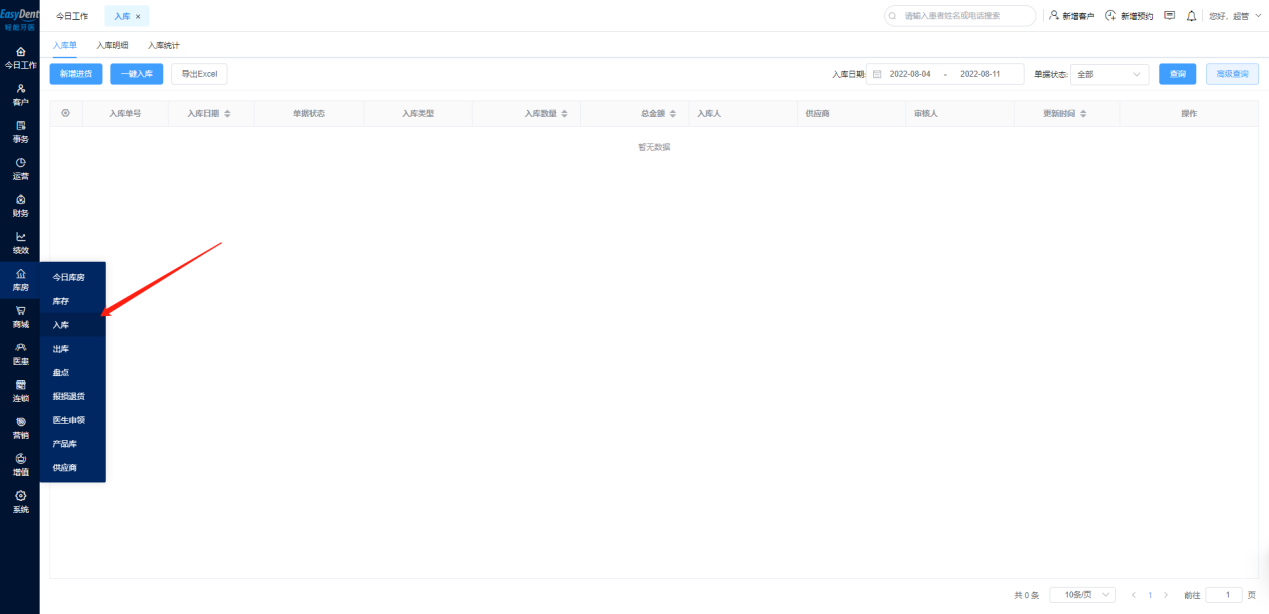Click 新增客户 add customer icon
This screenshot has width=1269, height=614.
1054,16
